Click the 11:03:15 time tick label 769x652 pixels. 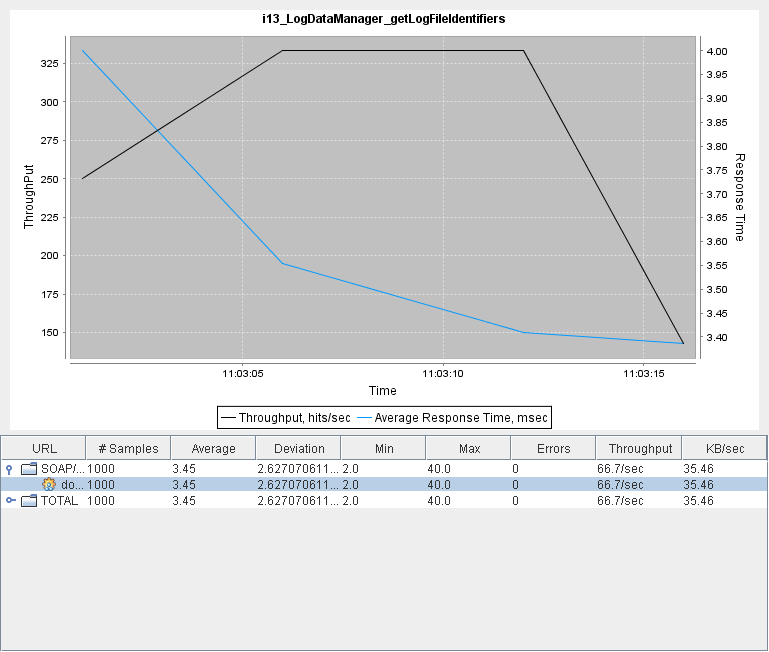click(x=643, y=374)
